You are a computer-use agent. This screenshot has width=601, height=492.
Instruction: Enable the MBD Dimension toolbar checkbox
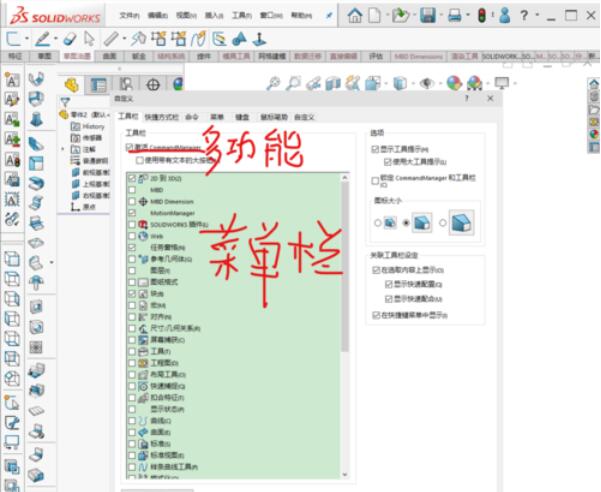coord(132,201)
